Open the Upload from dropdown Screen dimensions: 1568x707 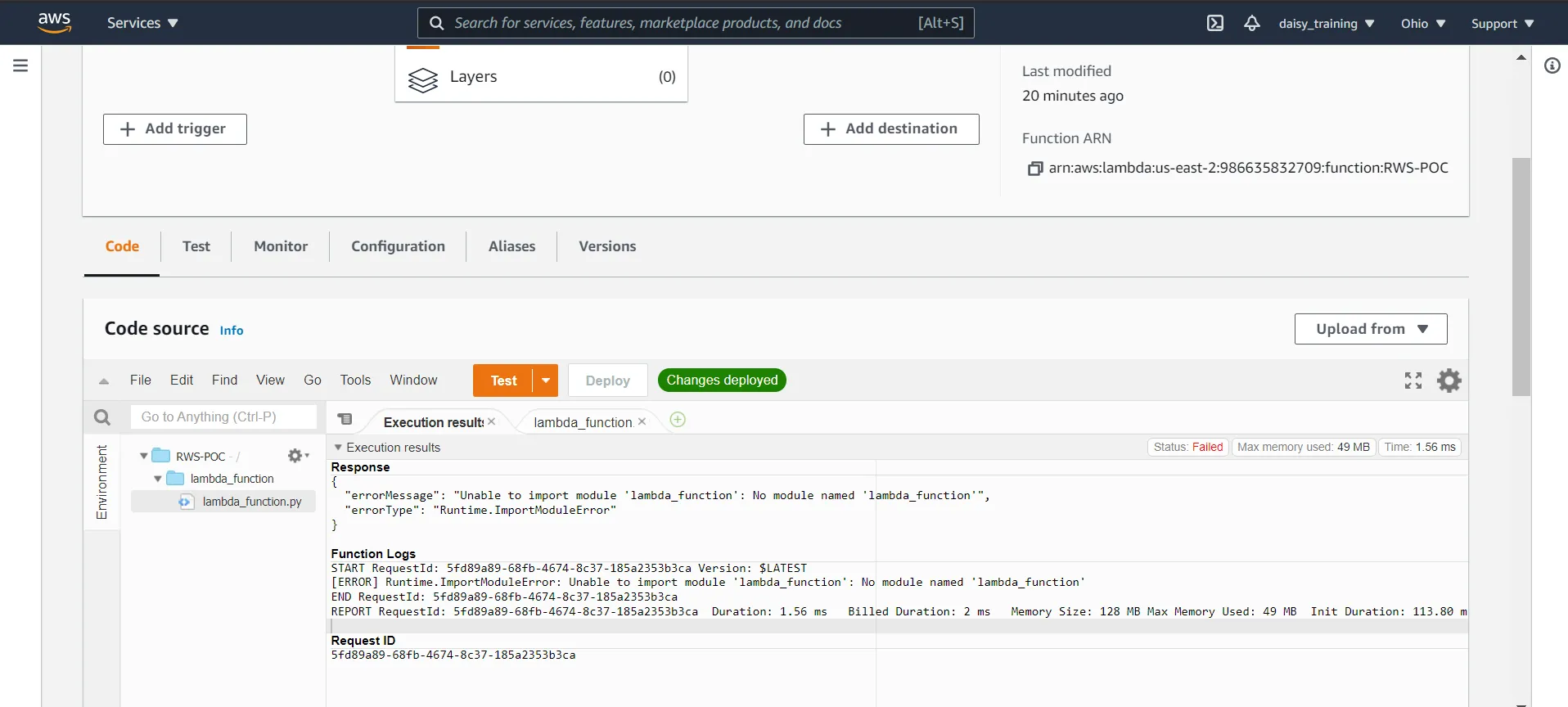click(1371, 329)
